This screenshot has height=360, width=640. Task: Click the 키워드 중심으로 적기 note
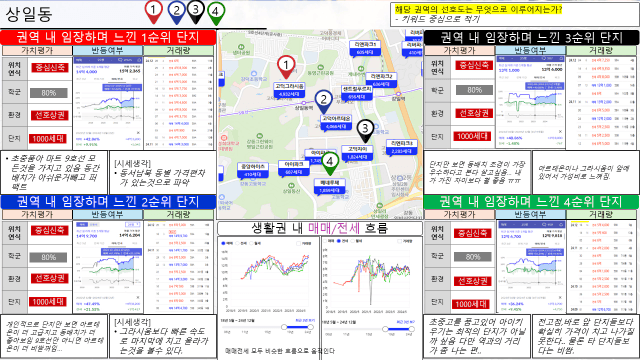coord(437,19)
